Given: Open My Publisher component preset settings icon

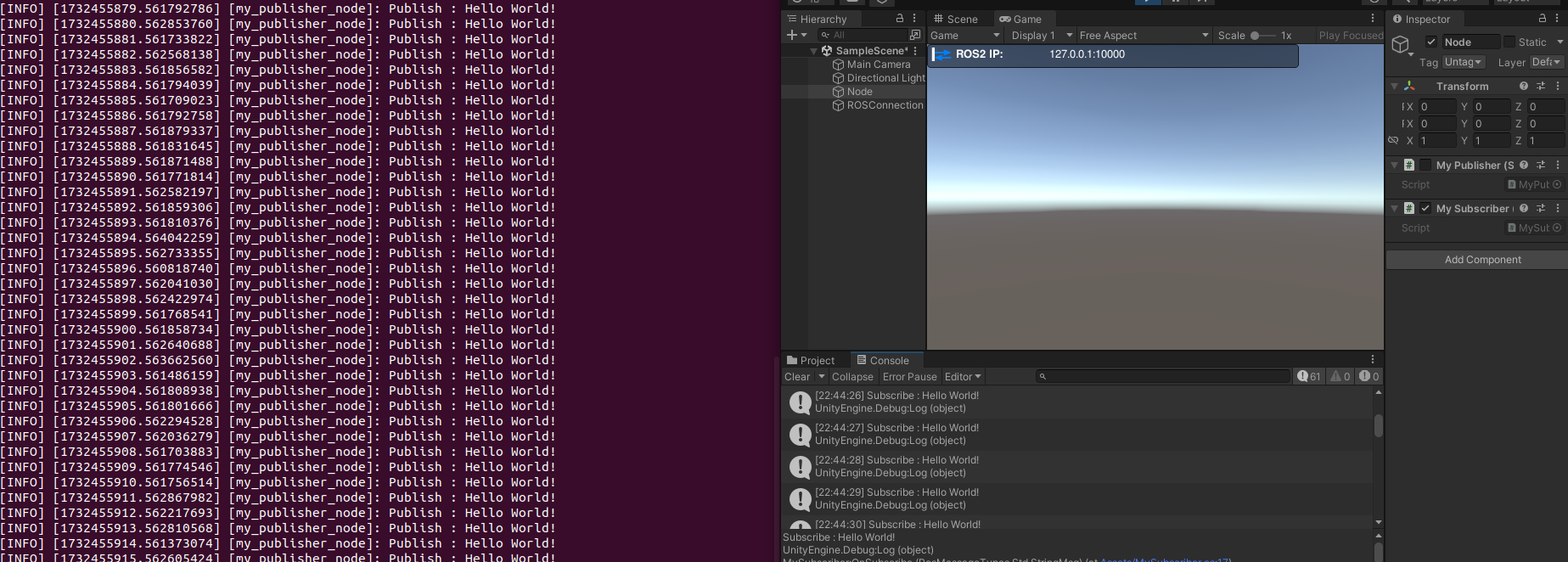Looking at the screenshot, I should 1541,165.
